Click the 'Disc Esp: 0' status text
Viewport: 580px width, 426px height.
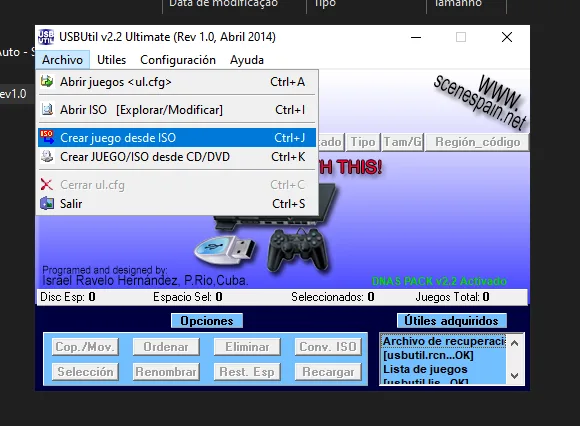(68, 297)
